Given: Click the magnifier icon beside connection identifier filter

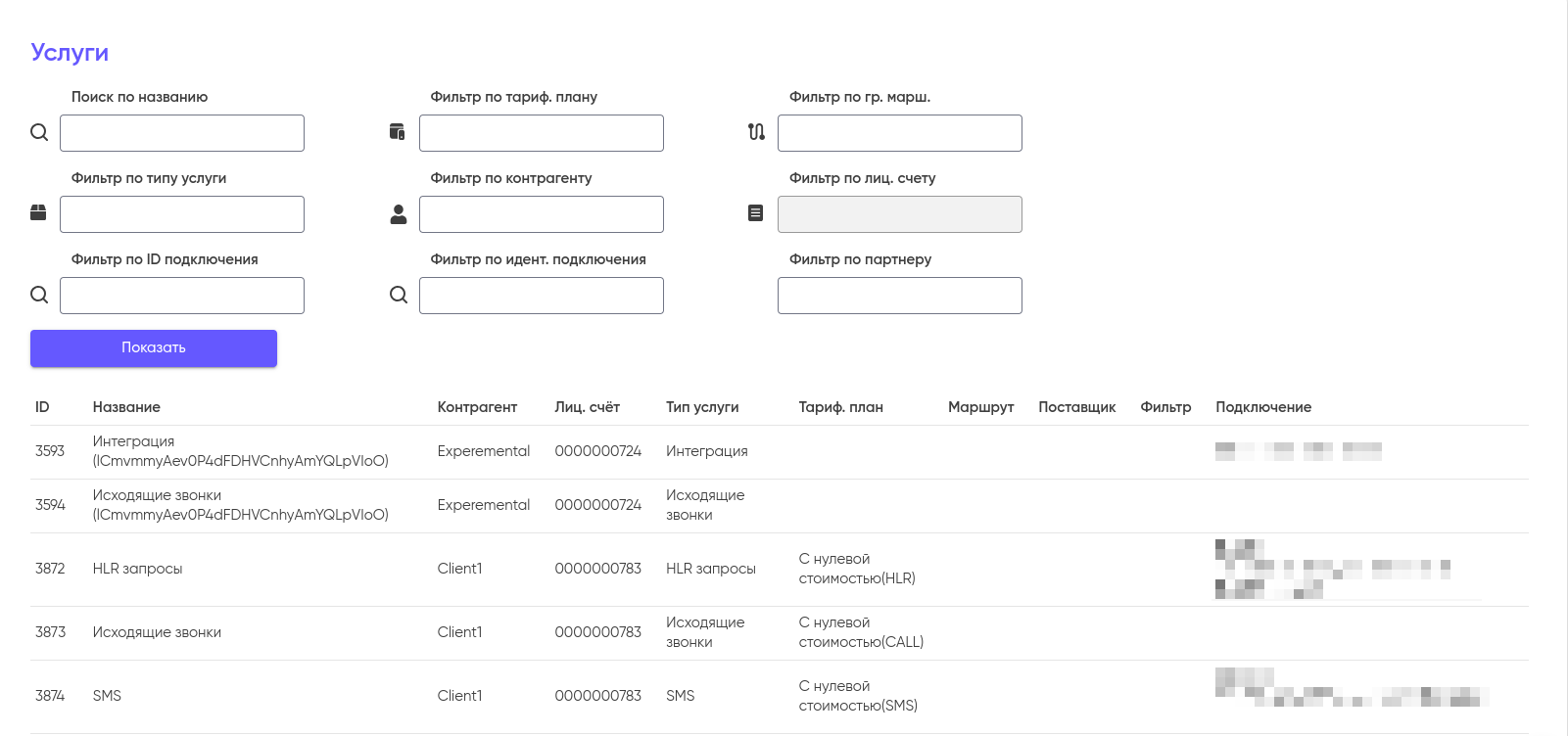Looking at the screenshot, I should (x=398, y=295).
